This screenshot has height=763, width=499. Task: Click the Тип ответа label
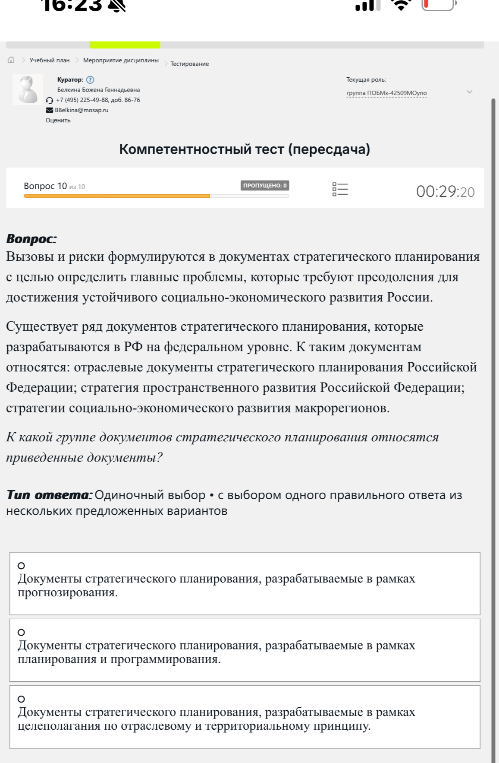[x=49, y=495]
